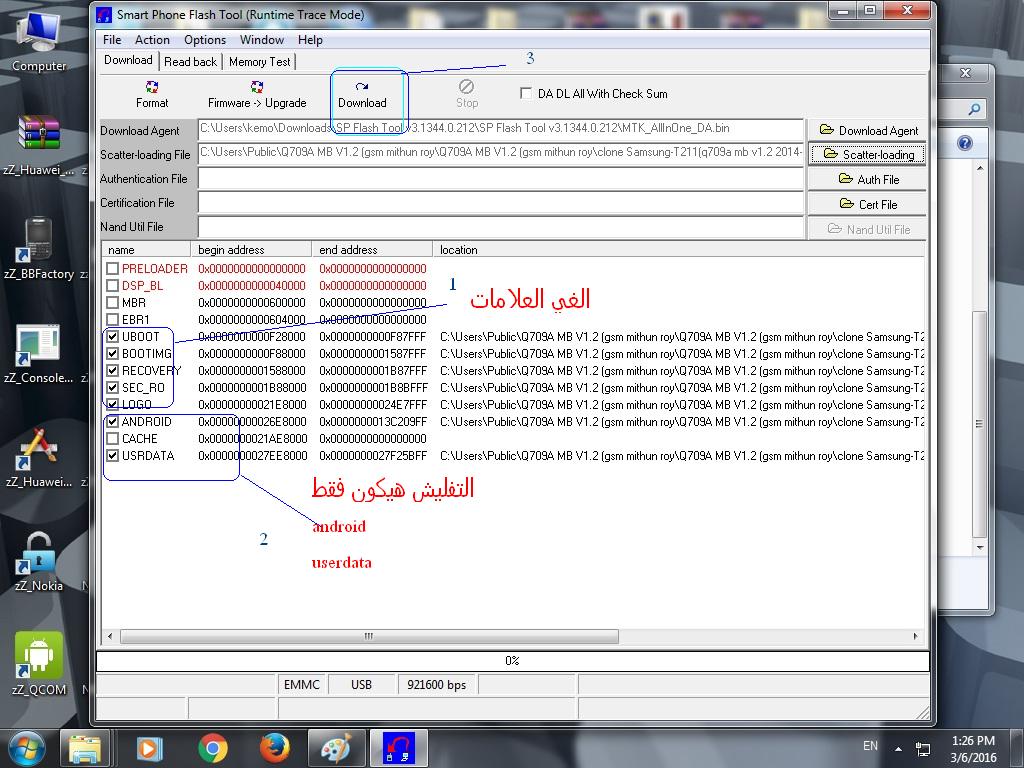Open the media player taskbar icon
1024x768 pixels.
[x=149, y=748]
